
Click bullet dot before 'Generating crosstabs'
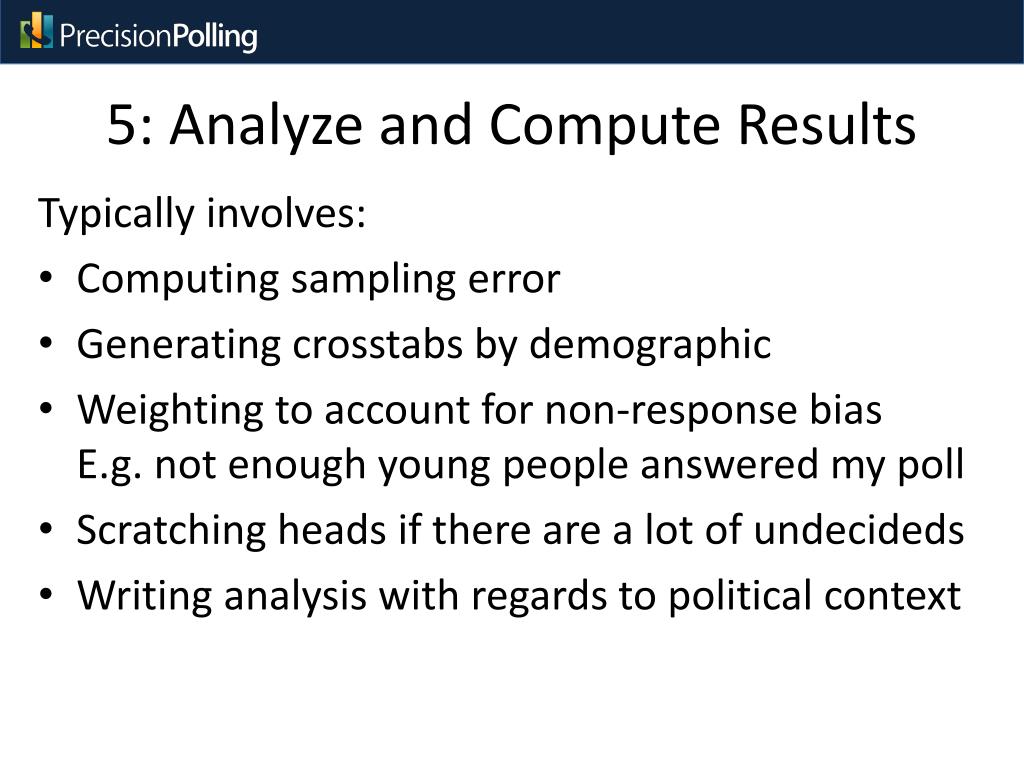click(45, 344)
